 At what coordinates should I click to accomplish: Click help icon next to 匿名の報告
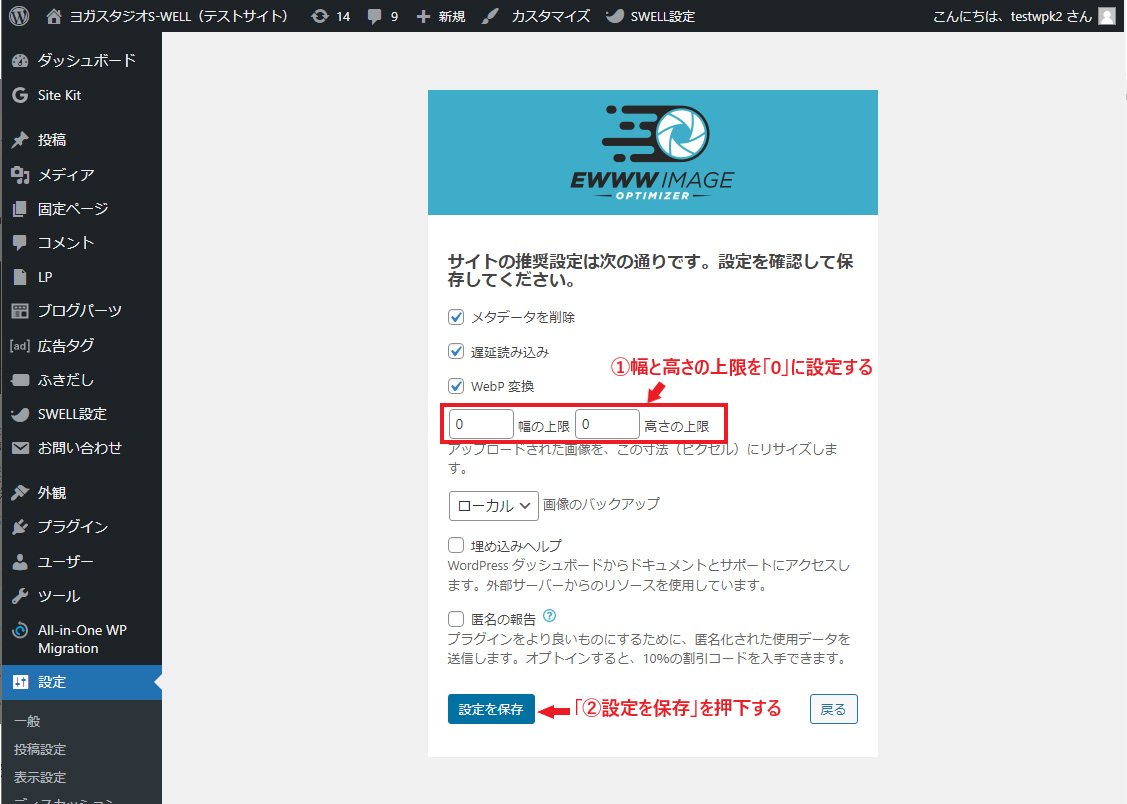point(550,616)
